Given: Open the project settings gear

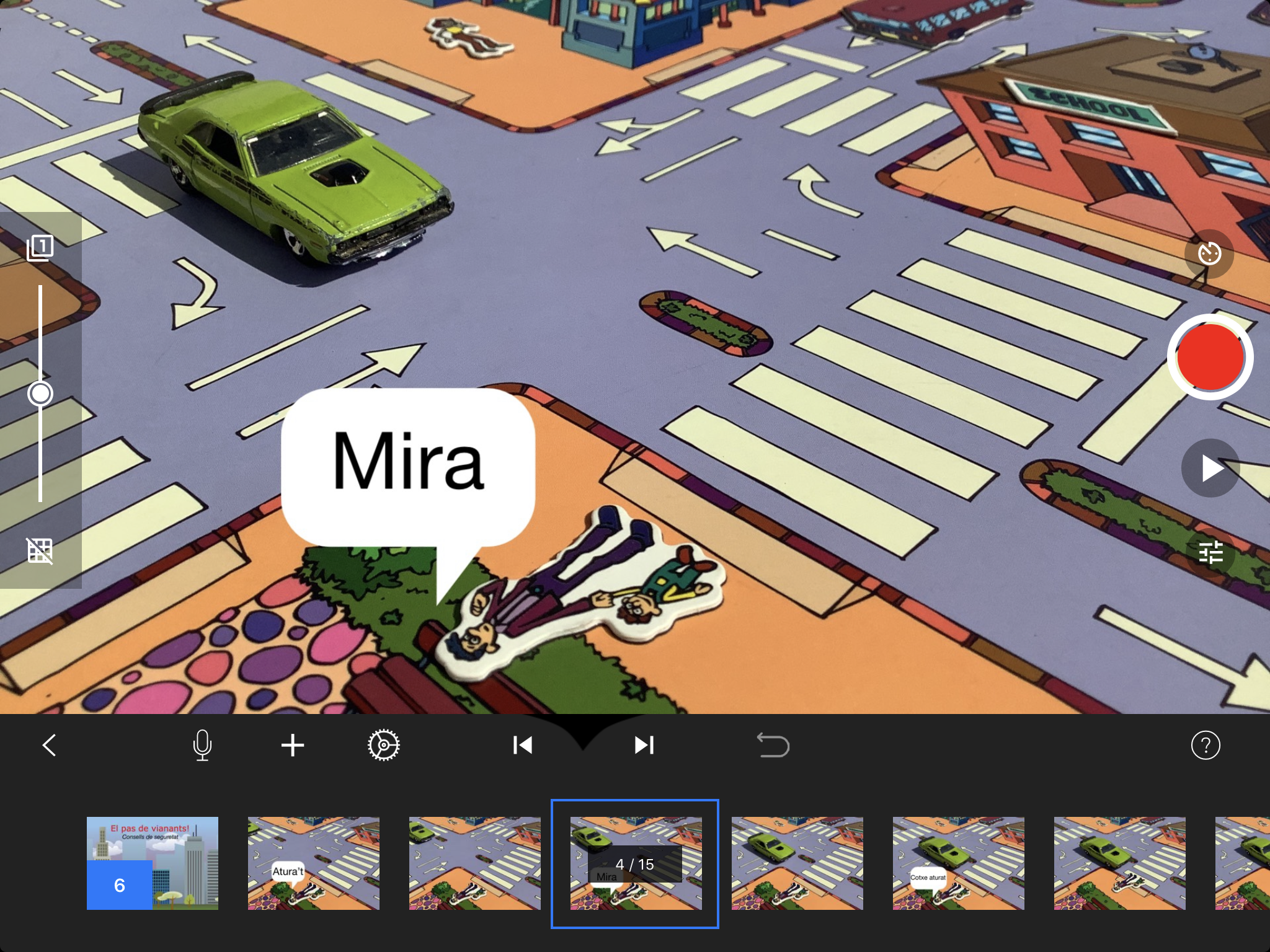Looking at the screenshot, I should (383, 745).
